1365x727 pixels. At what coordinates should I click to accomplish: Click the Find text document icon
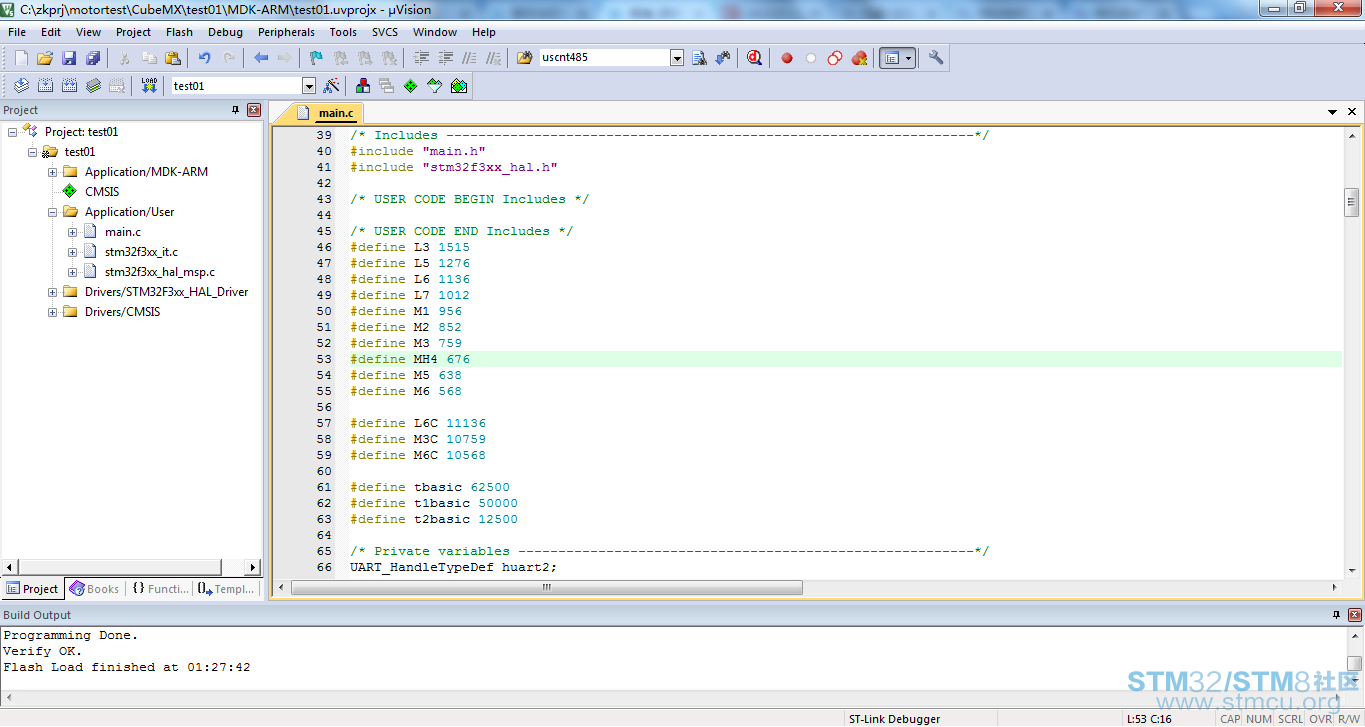[700, 58]
